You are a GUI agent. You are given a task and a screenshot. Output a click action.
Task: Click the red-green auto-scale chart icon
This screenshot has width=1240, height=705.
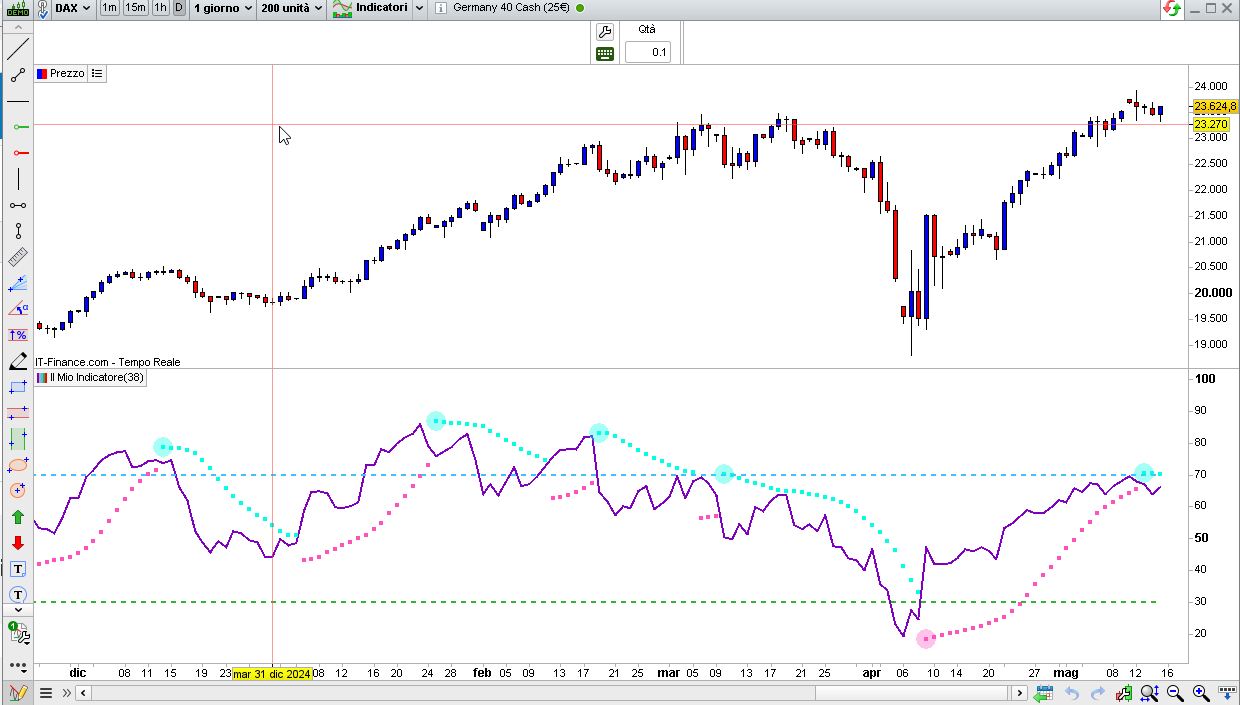[1124, 693]
